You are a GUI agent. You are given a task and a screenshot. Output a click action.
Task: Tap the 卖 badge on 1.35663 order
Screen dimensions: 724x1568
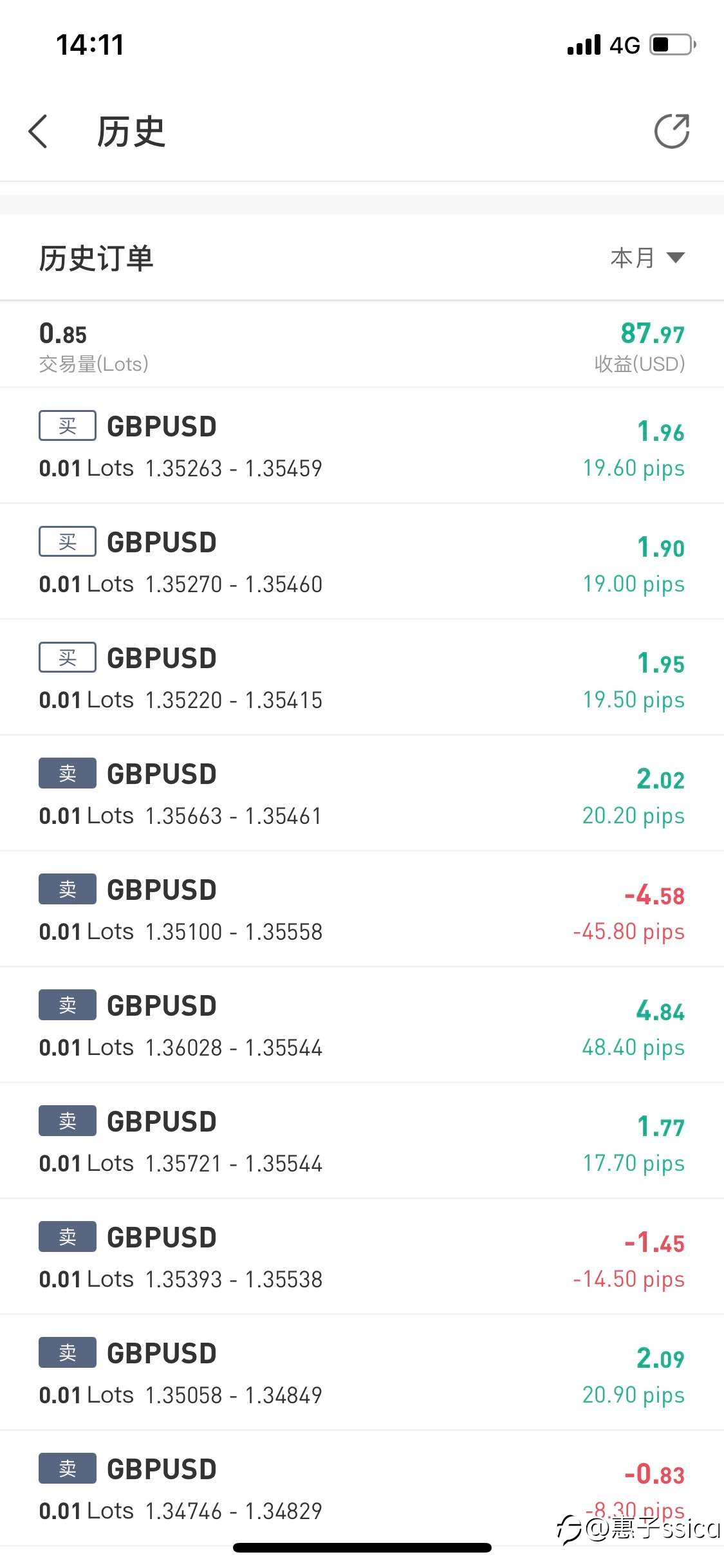(68, 774)
